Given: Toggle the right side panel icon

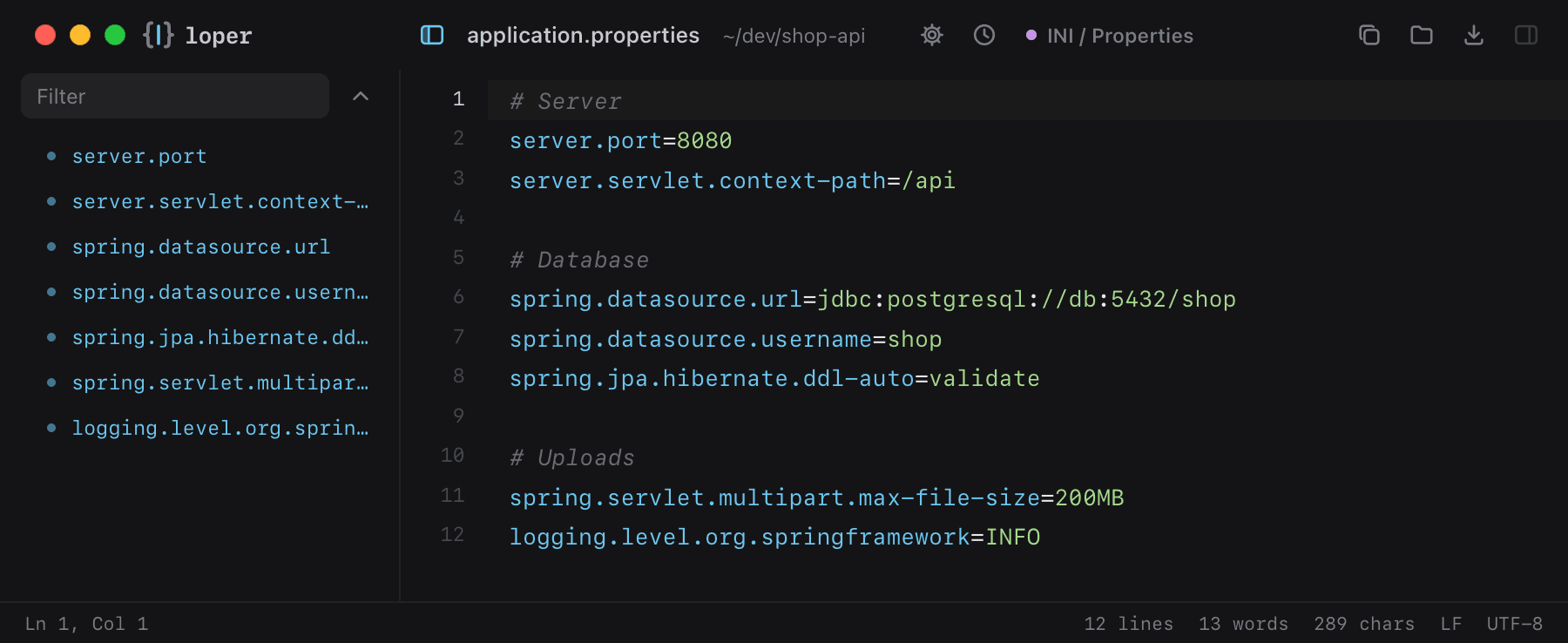Looking at the screenshot, I should click(1526, 35).
